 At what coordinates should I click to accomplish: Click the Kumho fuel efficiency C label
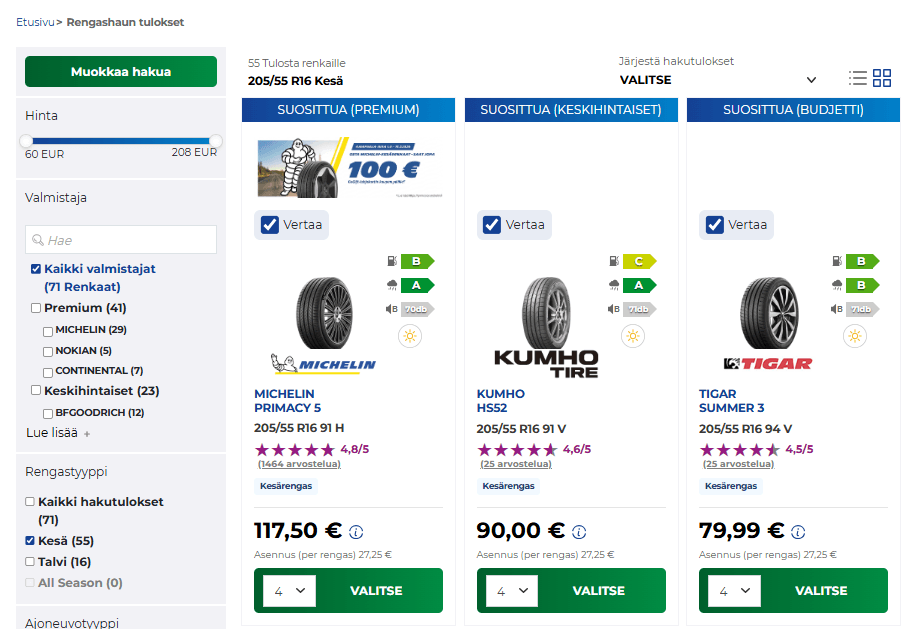pos(639,261)
